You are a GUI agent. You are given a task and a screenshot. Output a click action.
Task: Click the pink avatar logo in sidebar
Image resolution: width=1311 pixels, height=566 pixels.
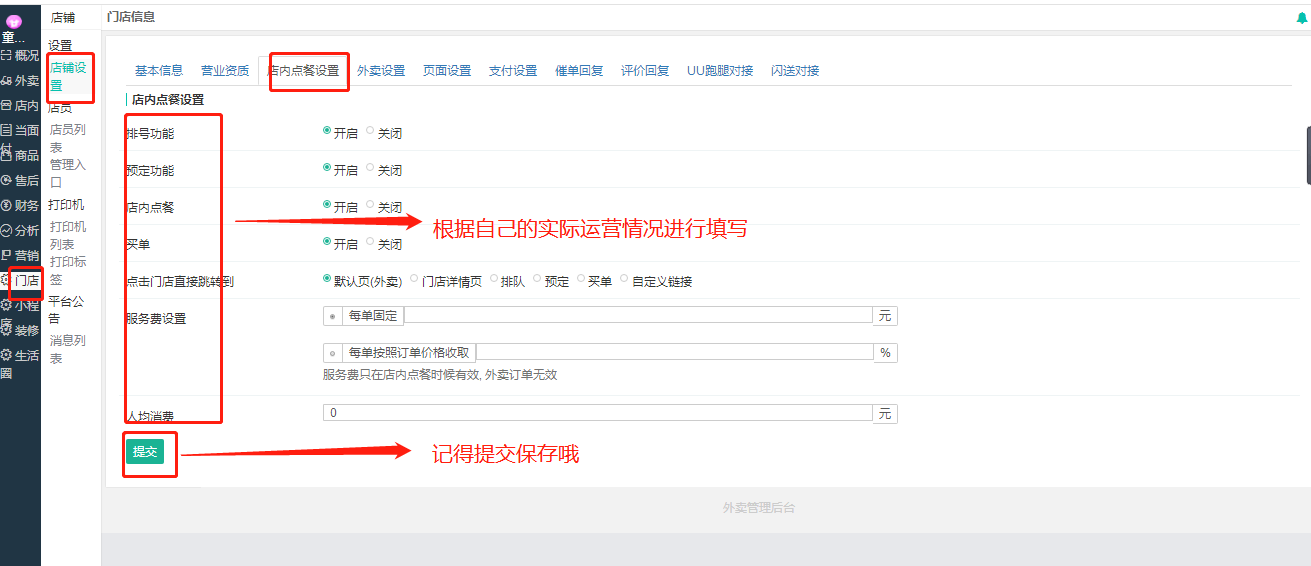pos(14,21)
